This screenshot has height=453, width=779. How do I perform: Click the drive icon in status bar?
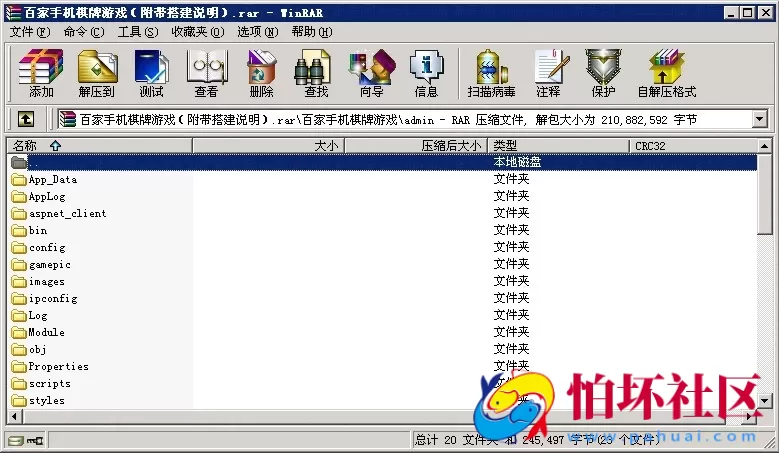pos(16,440)
